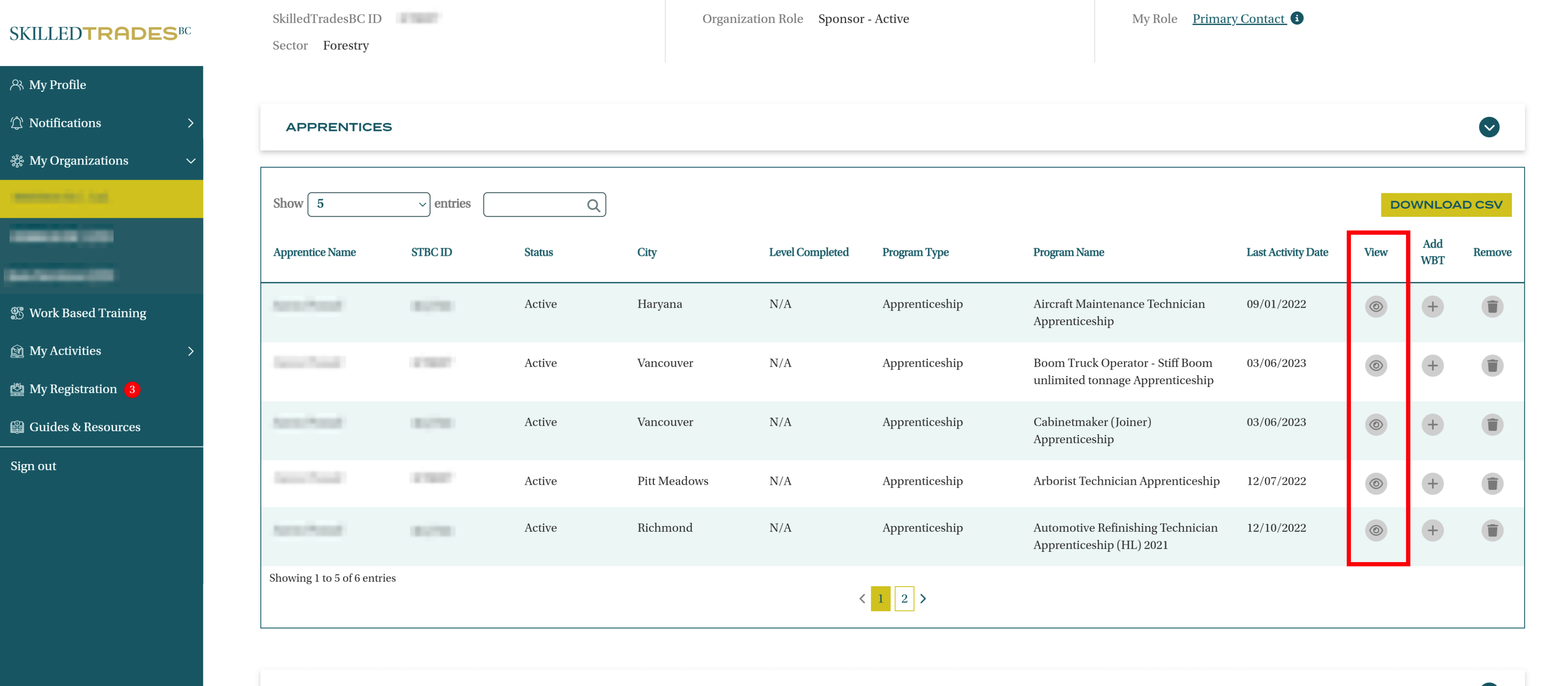The image size is (1568, 686).
Task: Delete the Pitt Meadows apprentice entry
Action: (x=1492, y=483)
